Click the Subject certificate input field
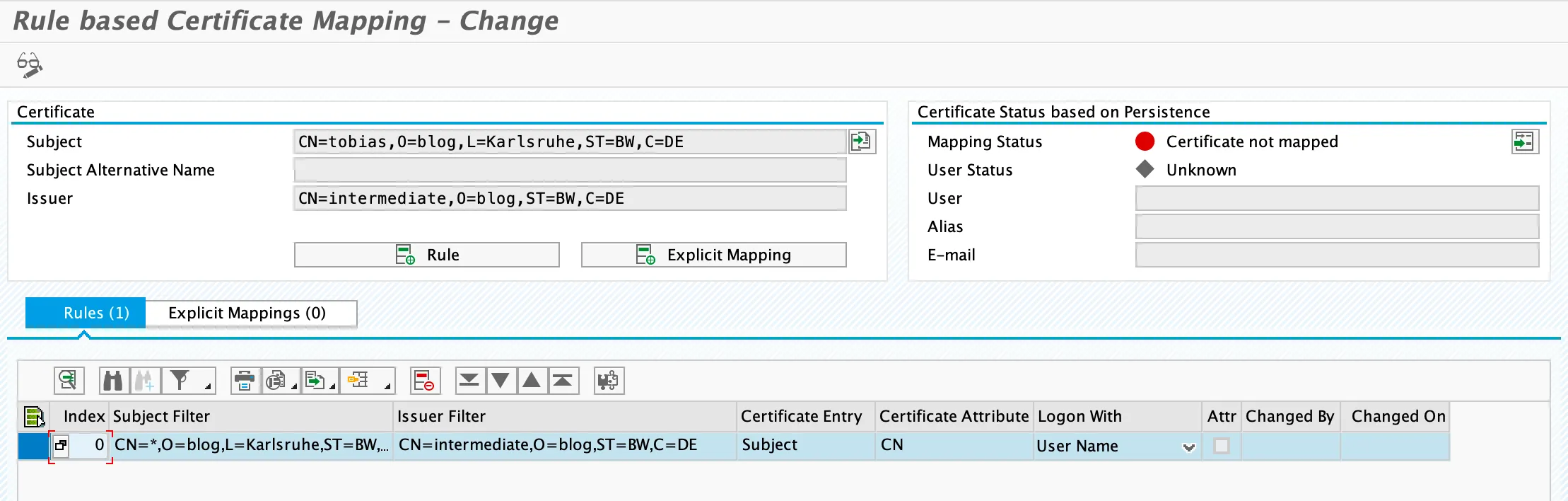Viewport: 1568px width, 501px height. (x=569, y=142)
